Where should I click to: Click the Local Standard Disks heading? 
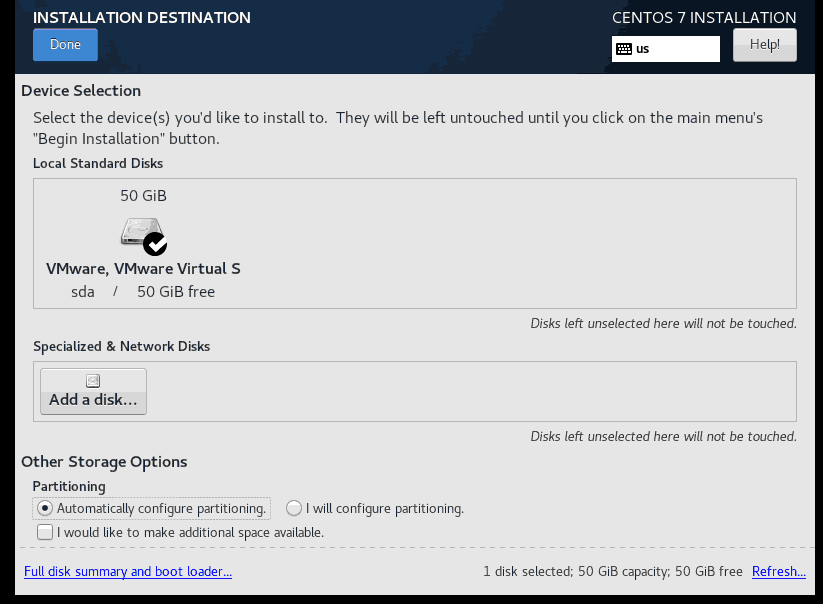pyautogui.click(x=98, y=164)
